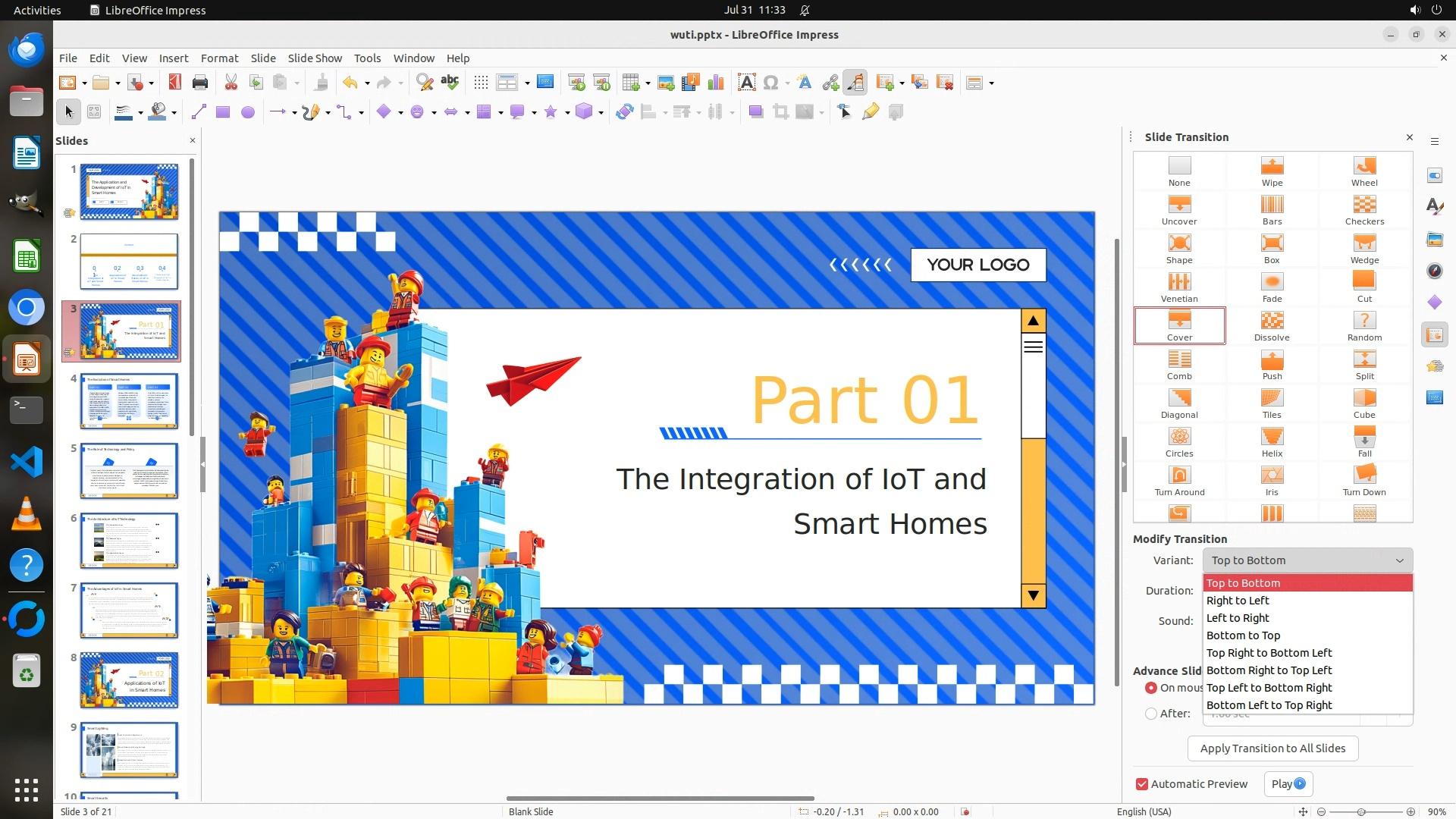
Task: Click the Insert Text Box icon
Action: point(746,83)
